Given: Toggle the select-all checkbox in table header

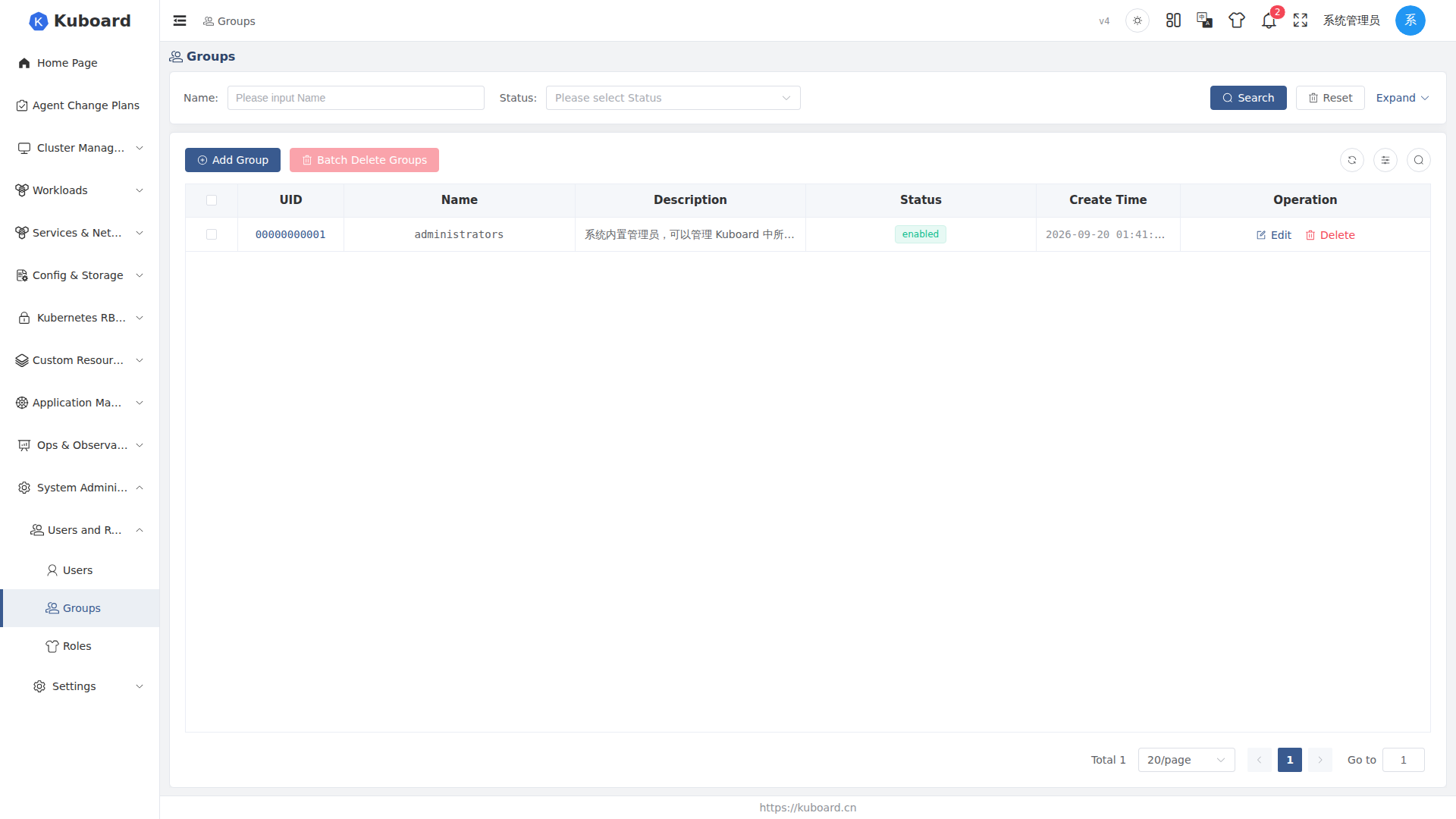Looking at the screenshot, I should 212,200.
